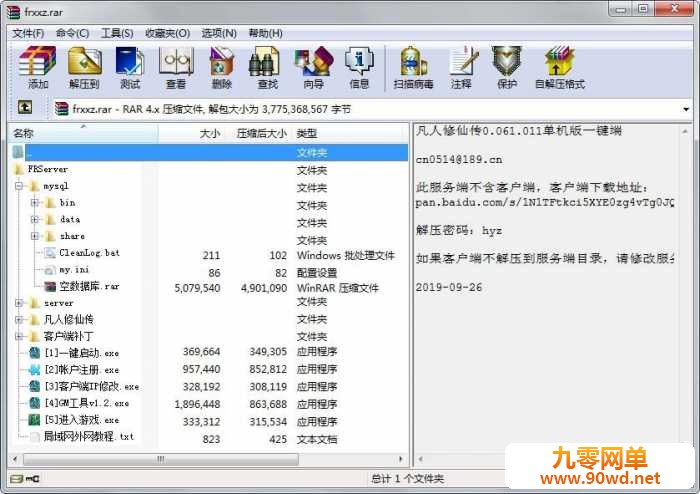Go up one folder level button

pyautogui.click(x=25, y=107)
